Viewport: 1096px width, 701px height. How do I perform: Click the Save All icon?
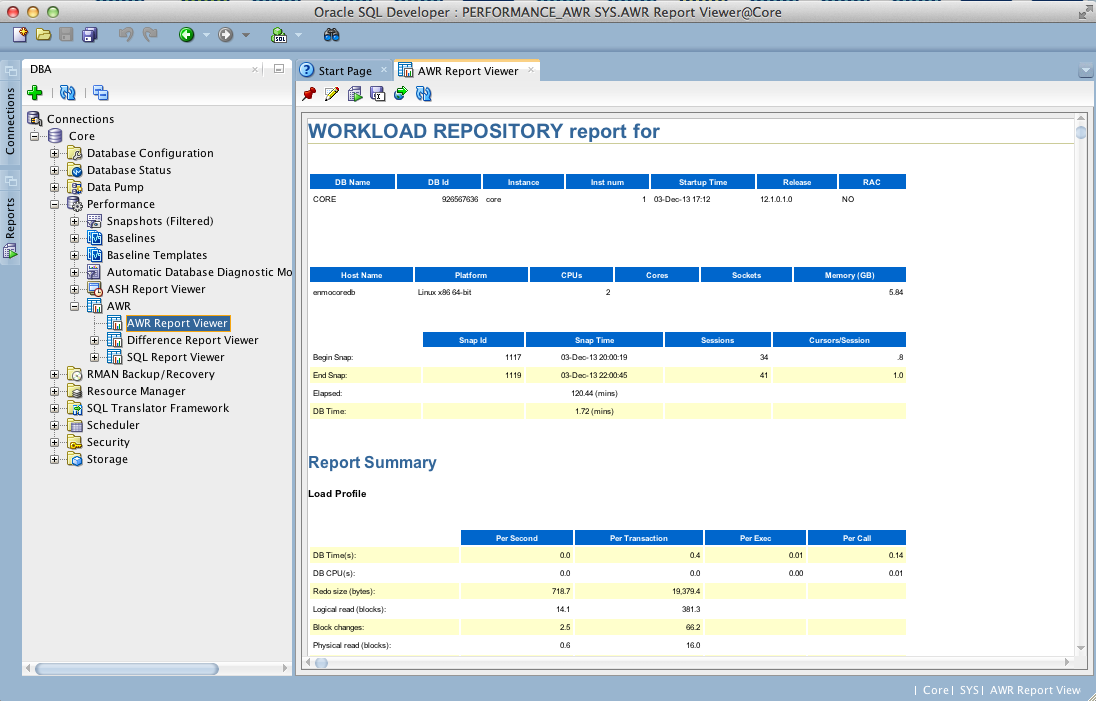tap(89, 34)
